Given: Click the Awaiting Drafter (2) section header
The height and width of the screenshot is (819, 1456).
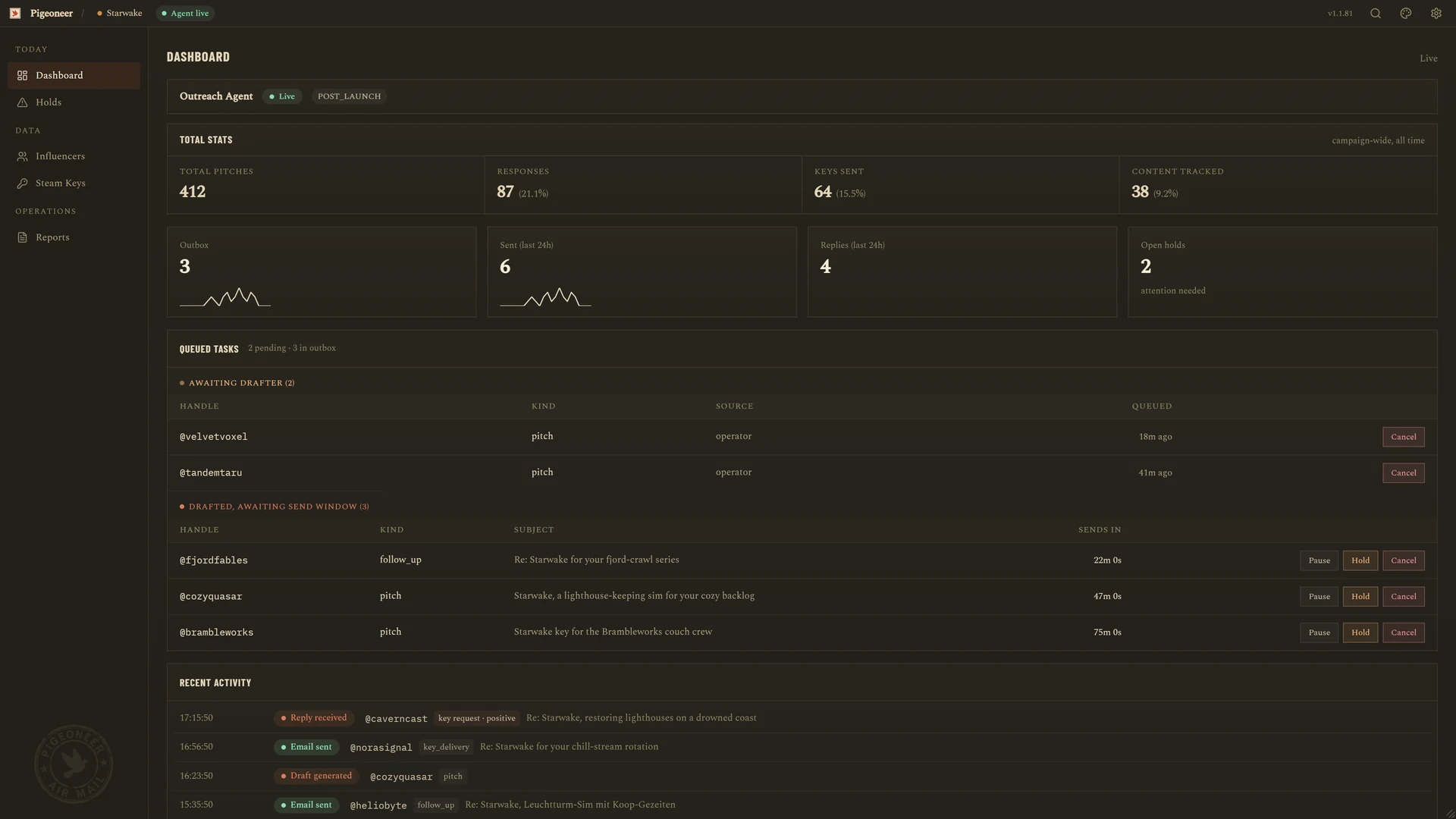Looking at the screenshot, I should pyautogui.click(x=237, y=384).
